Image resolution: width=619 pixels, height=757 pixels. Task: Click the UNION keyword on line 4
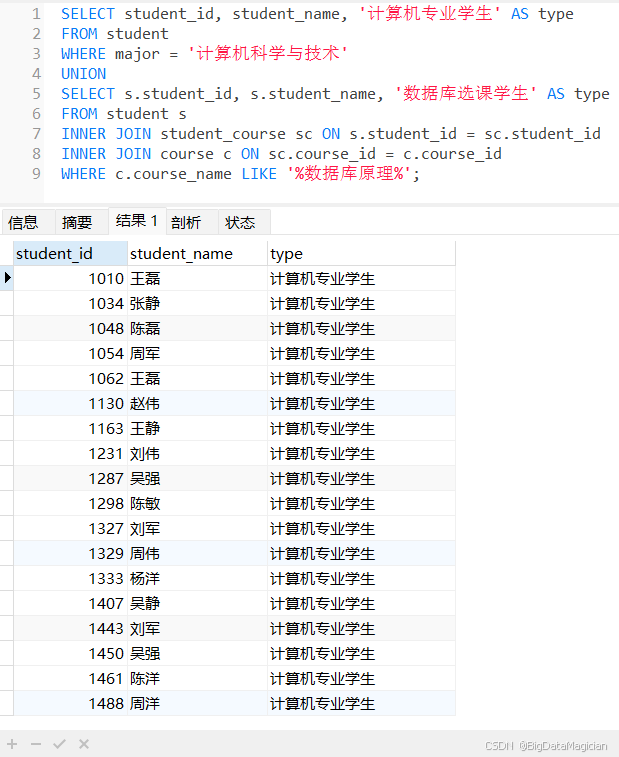coord(84,74)
